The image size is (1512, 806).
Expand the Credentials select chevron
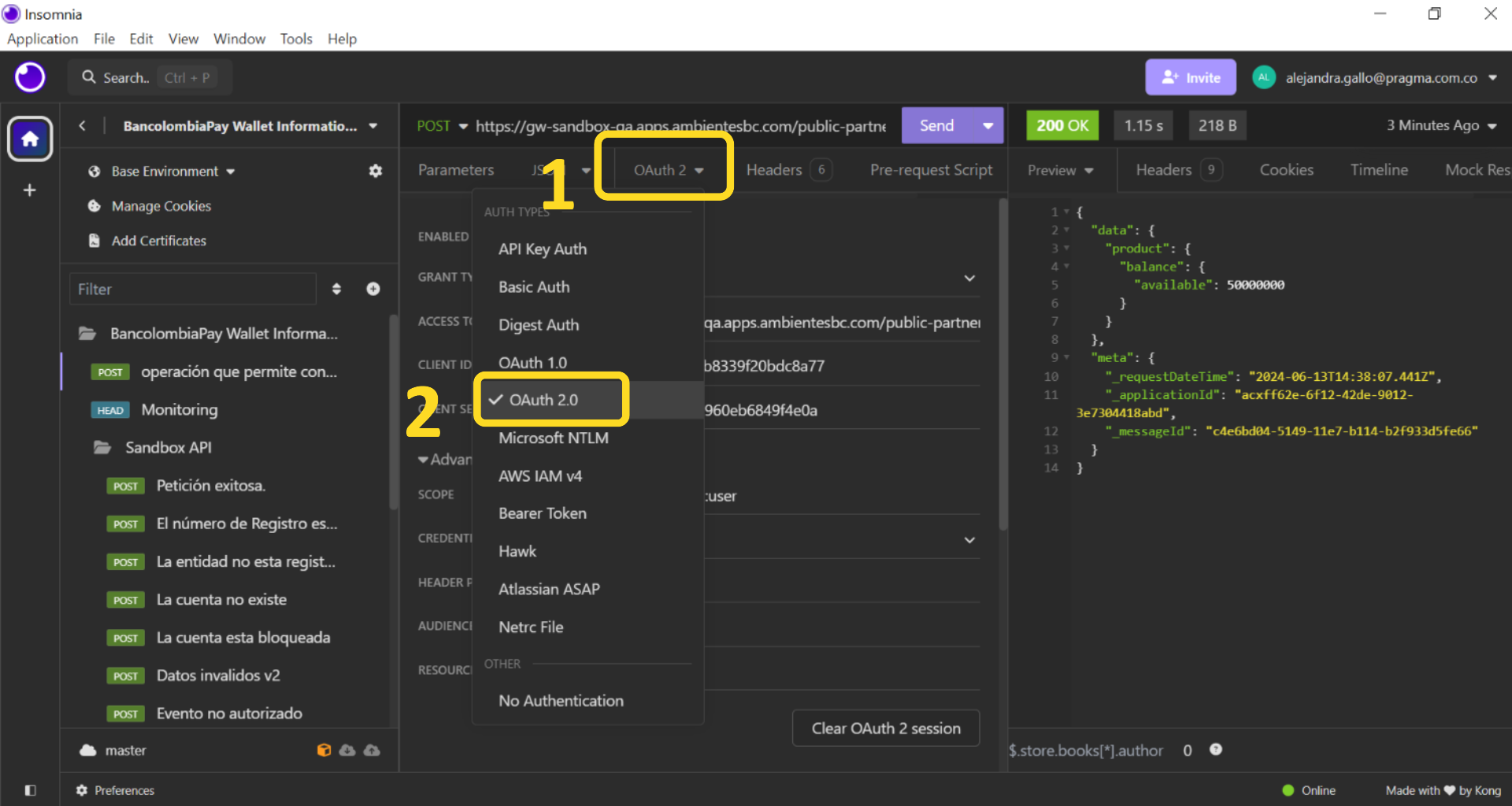coord(969,540)
